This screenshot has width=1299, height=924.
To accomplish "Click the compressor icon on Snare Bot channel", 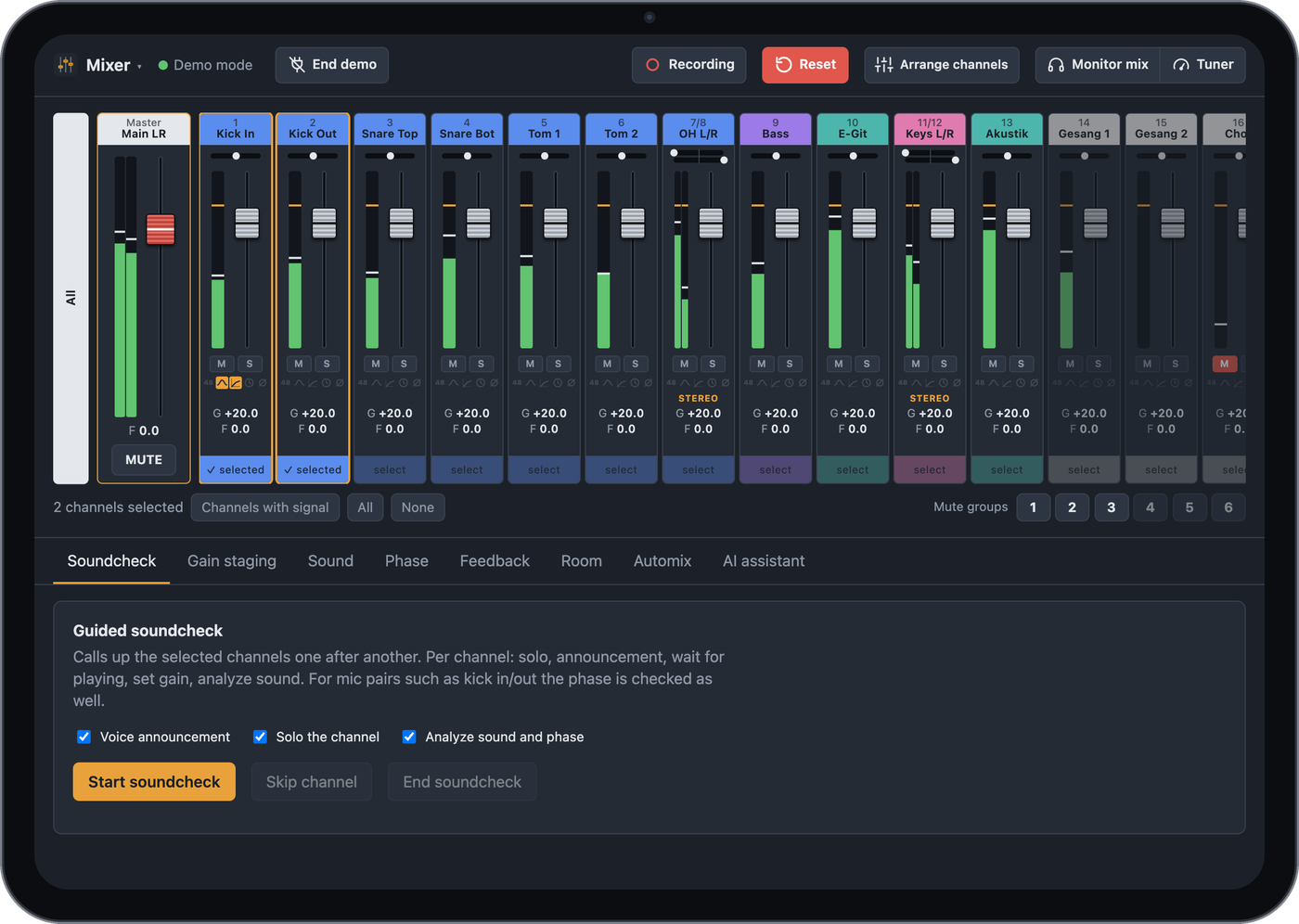I will click(x=467, y=383).
